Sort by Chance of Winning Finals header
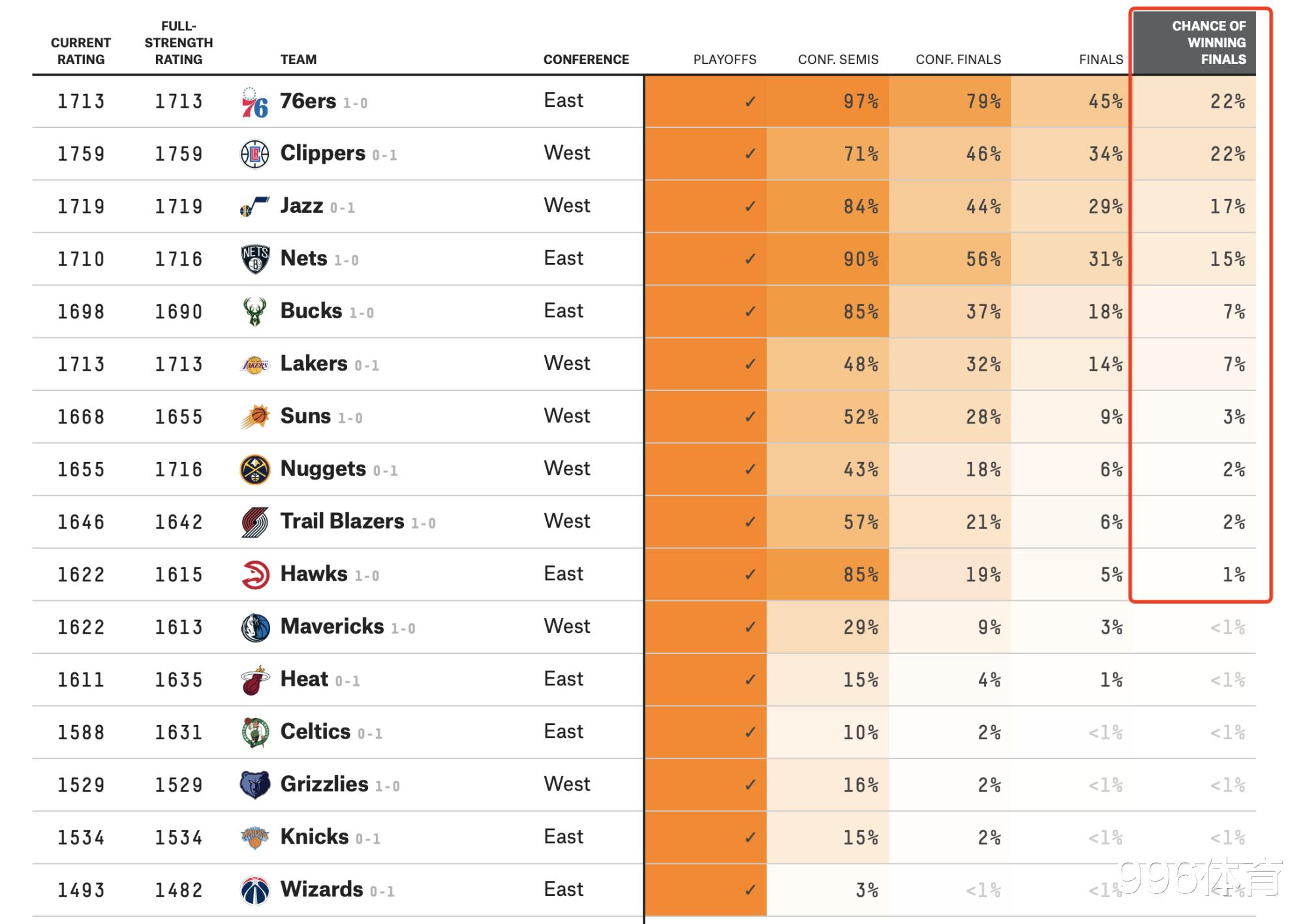The width and height of the screenshot is (1305, 924). (x=1208, y=42)
